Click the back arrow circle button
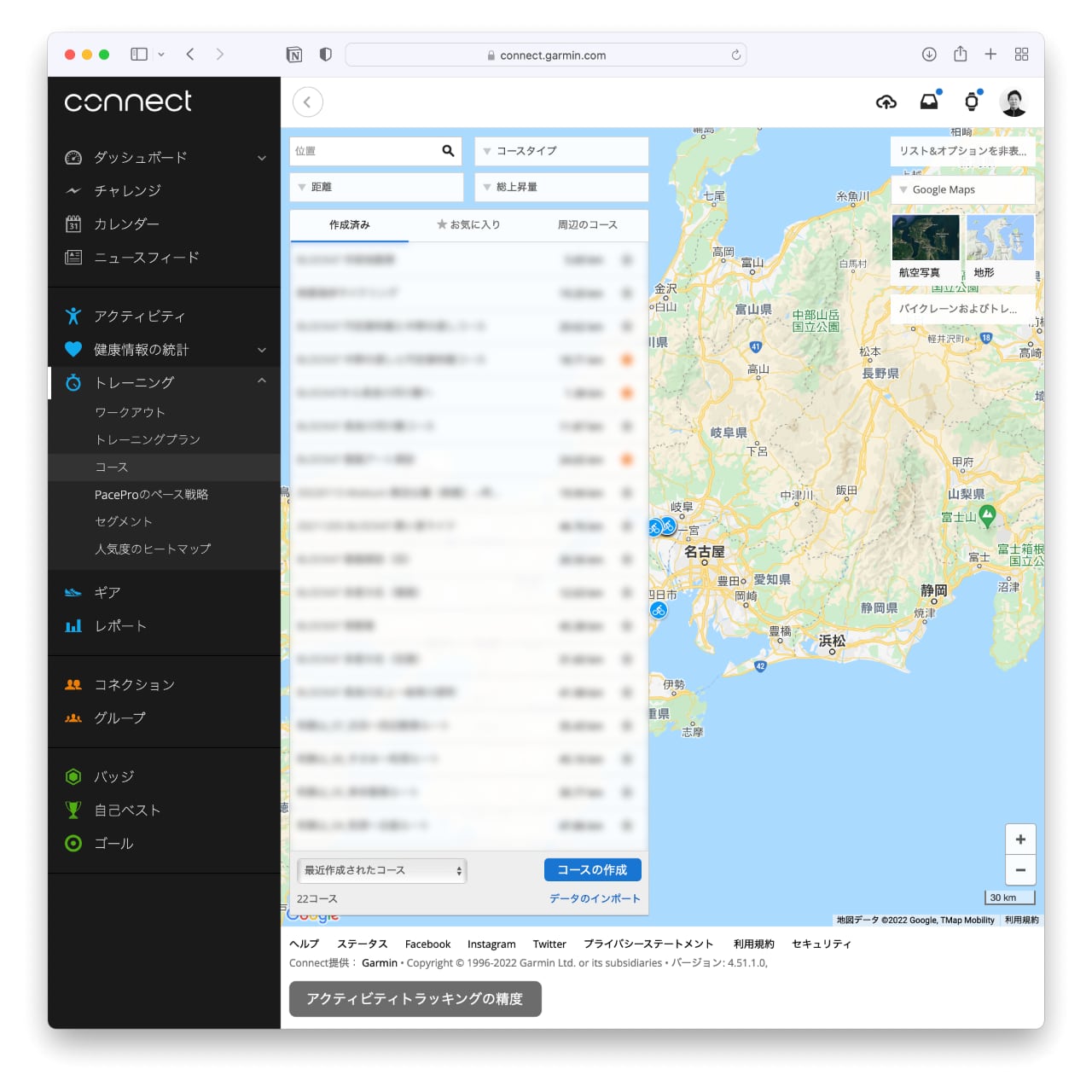1092x1092 pixels. (307, 102)
